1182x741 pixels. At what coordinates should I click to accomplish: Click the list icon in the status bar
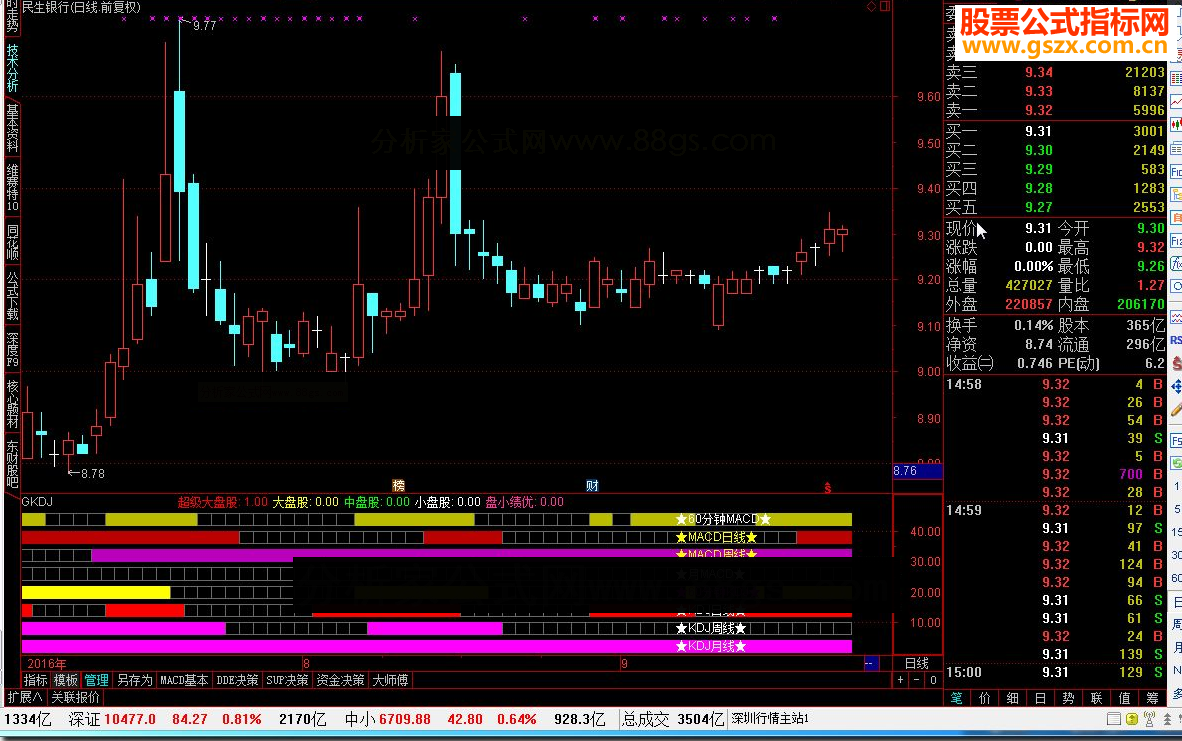1113,719
